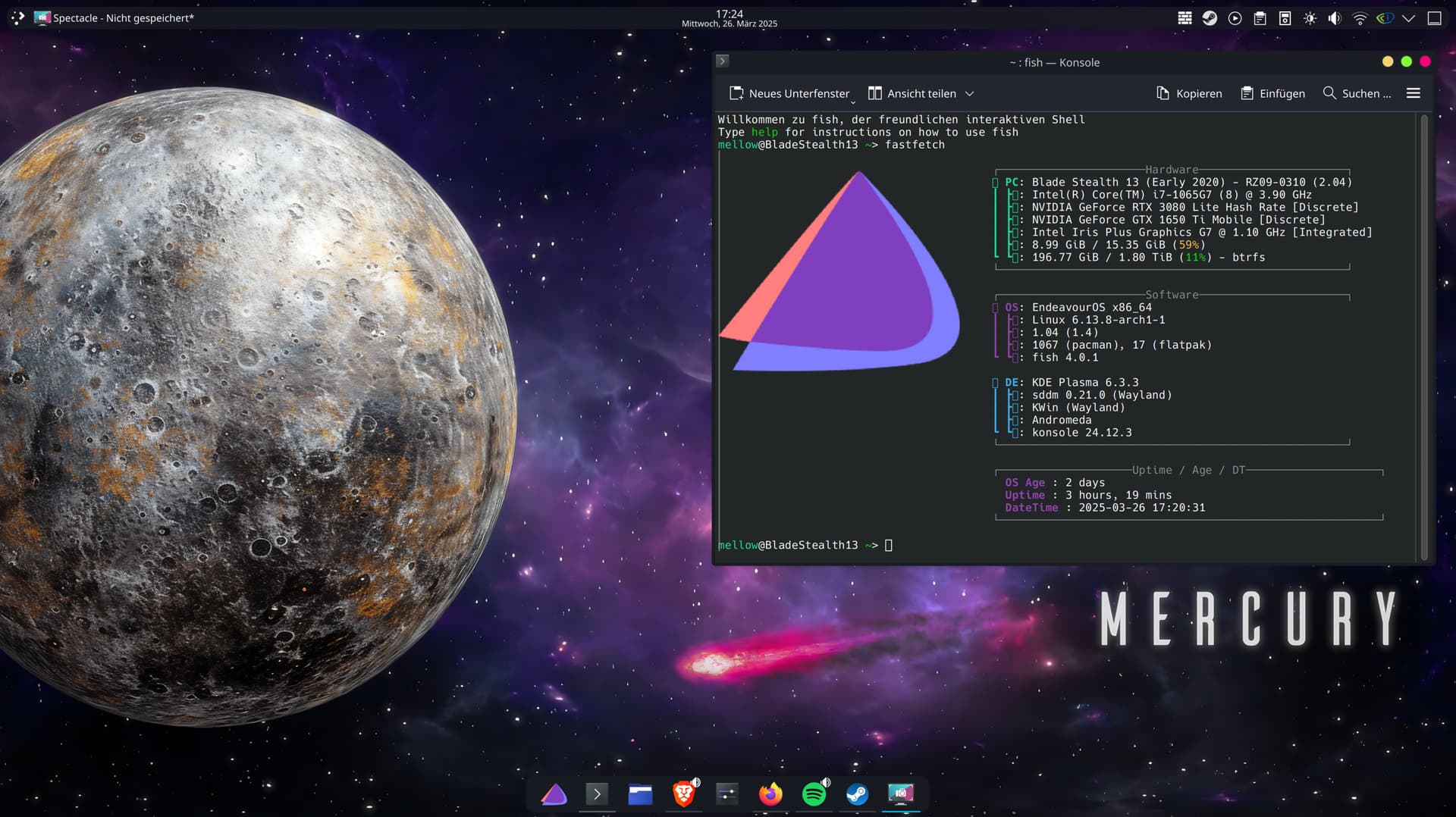Open Spotify from the dock
This screenshot has height=817, width=1456.
pyautogui.click(x=814, y=794)
